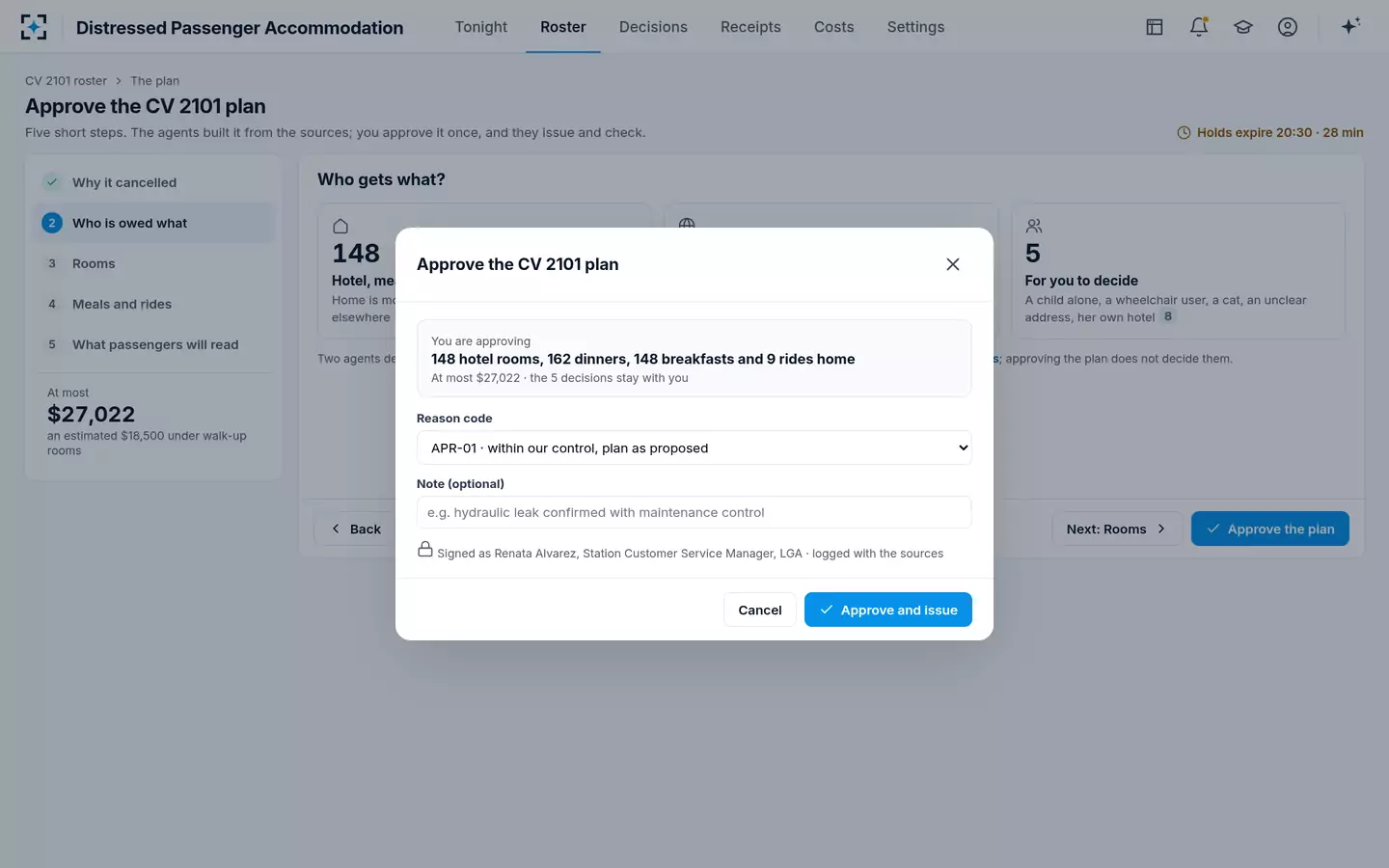Click the Approve the plan button
The height and width of the screenshot is (868, 1389).
pyautogui.click(x=1270, y=529)
